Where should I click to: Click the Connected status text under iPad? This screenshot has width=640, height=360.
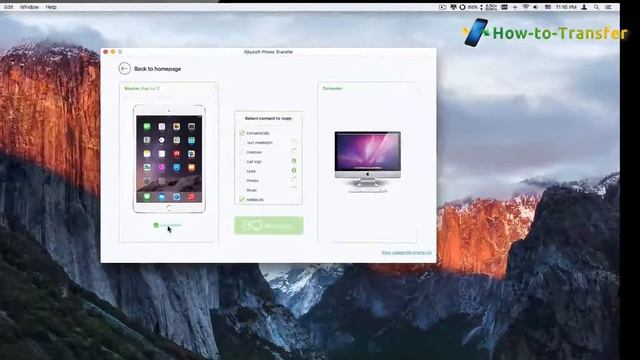(171, 225)
